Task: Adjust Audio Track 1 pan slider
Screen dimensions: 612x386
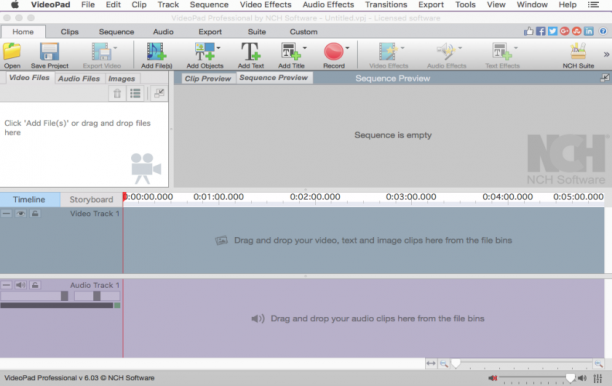Action: coord(97,296)
